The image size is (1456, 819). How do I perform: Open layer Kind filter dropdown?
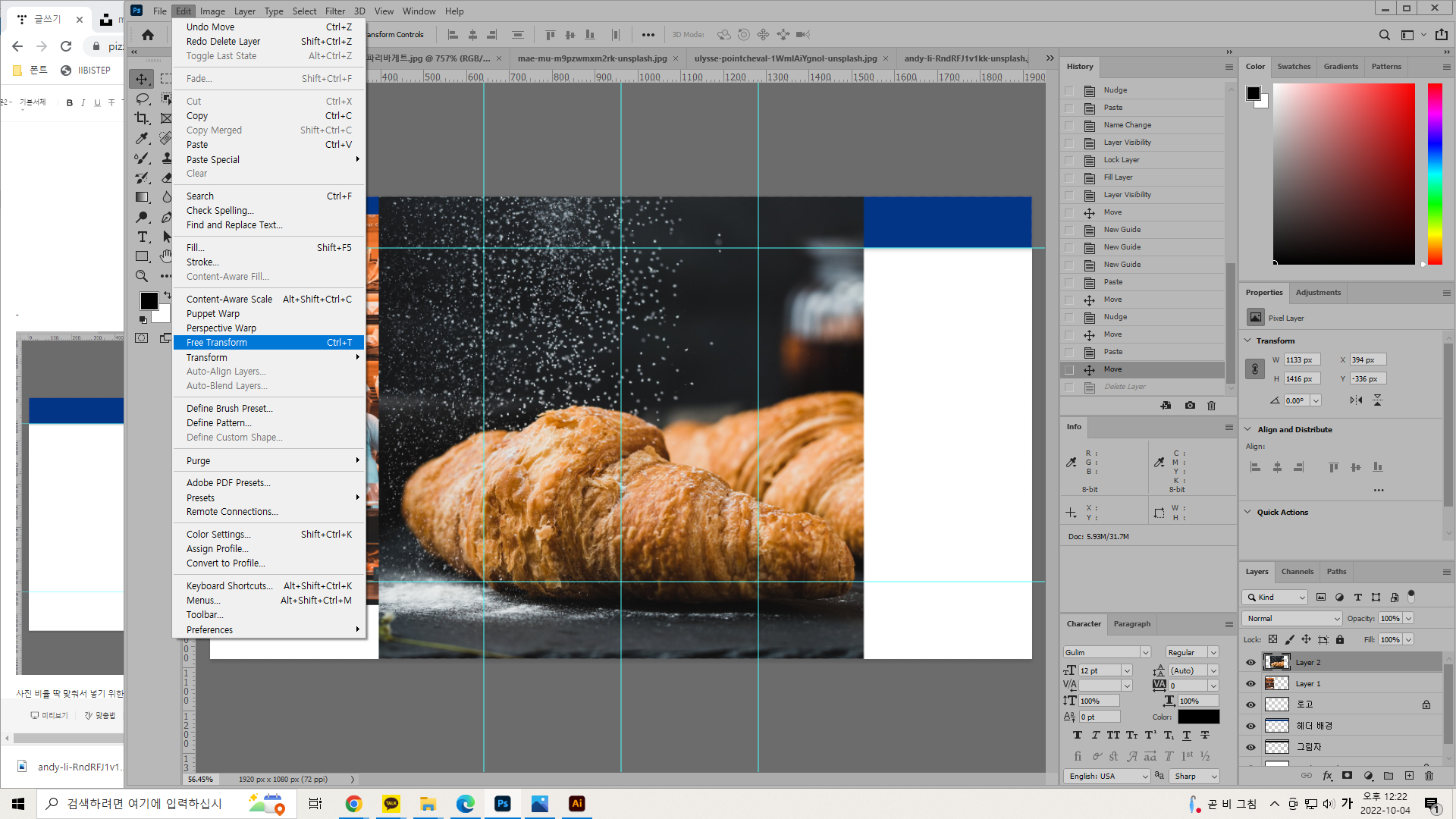1275,598
